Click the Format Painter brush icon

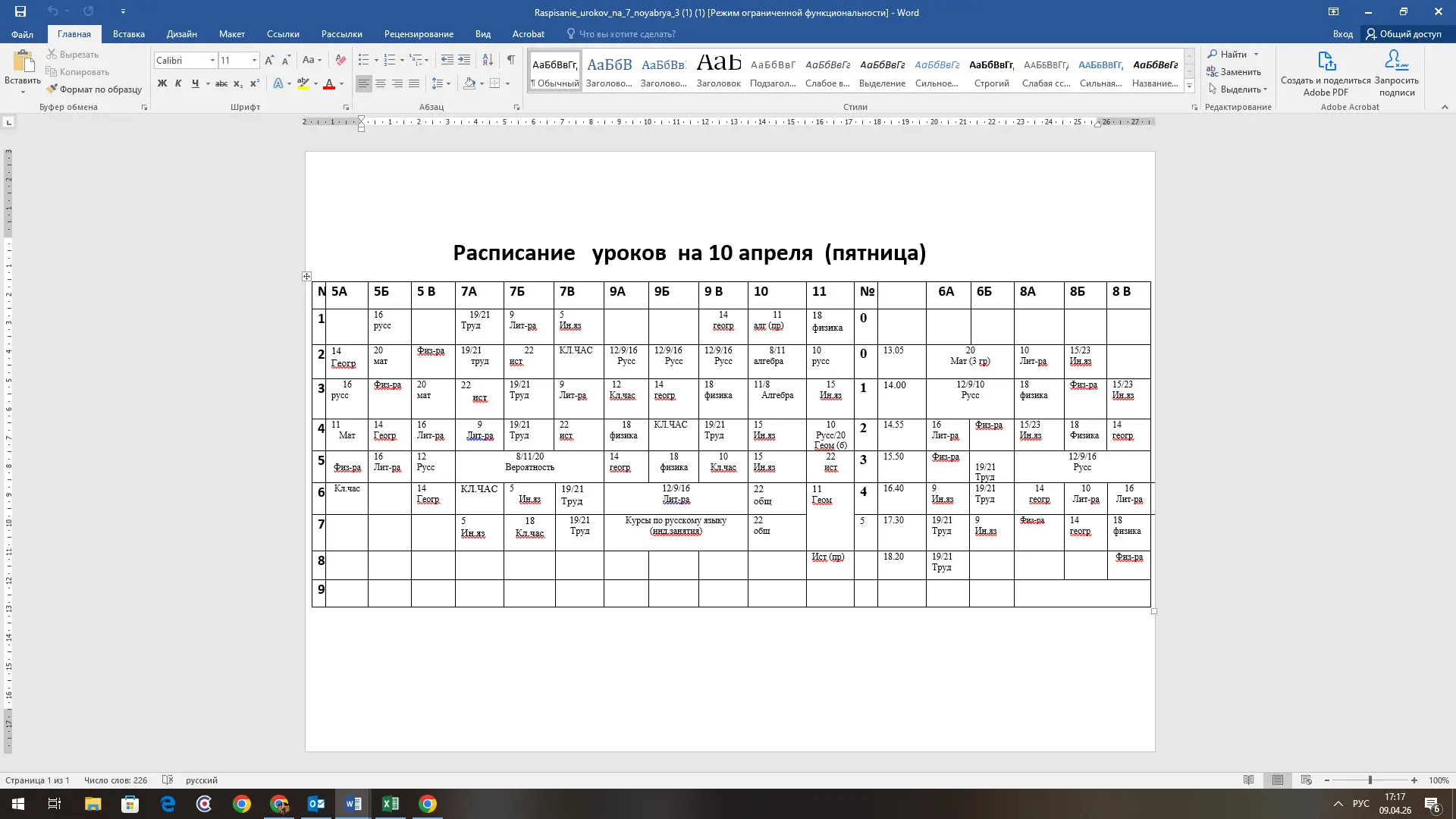click(52, 89)
